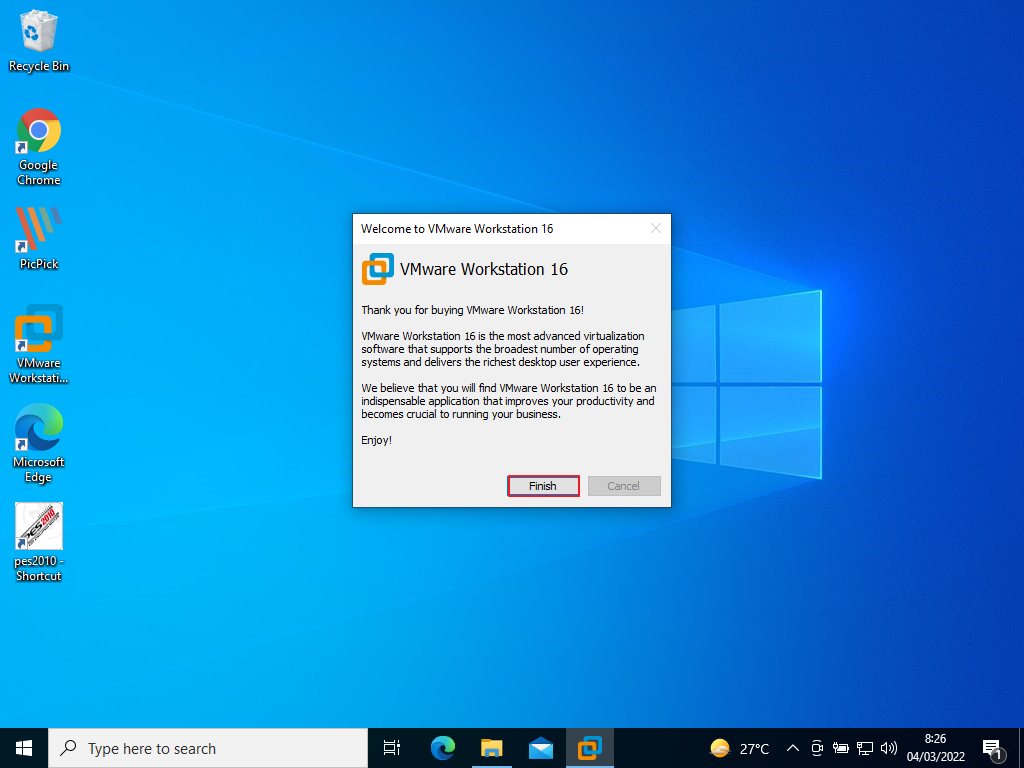Click the search box on the taskbar
The image size is (1024, 768).
tap(180, 747)
